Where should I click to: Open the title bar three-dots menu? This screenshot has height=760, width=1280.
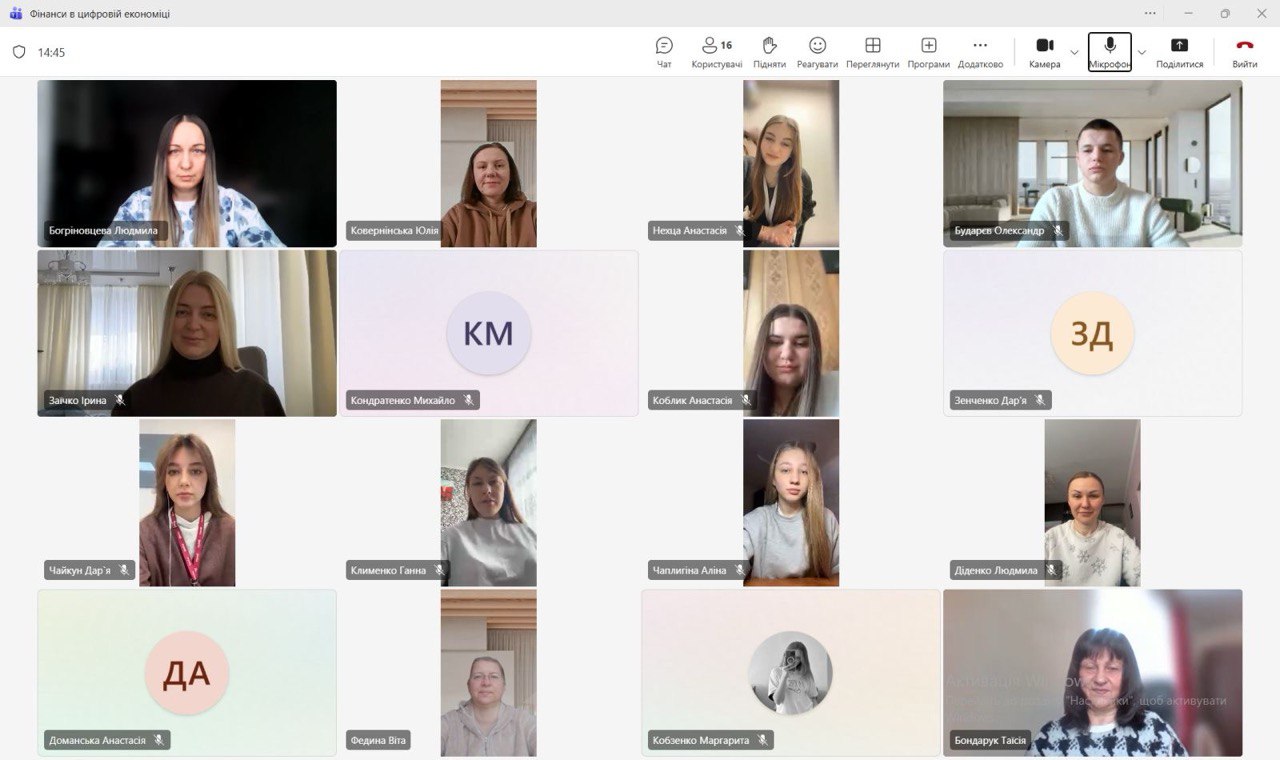tap(1150, 13)
